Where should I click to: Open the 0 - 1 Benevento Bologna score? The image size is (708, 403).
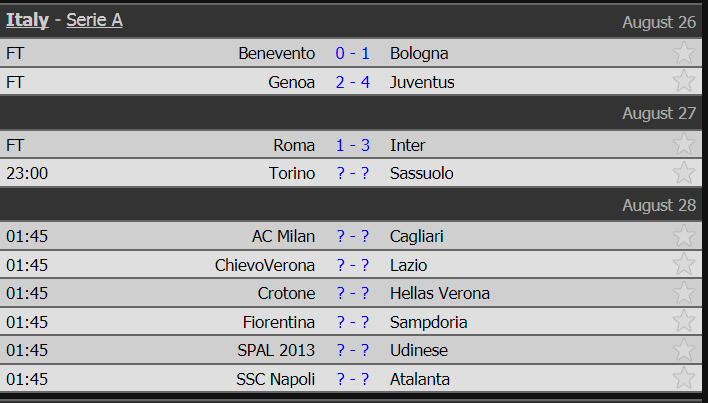[x=353, y=53]
